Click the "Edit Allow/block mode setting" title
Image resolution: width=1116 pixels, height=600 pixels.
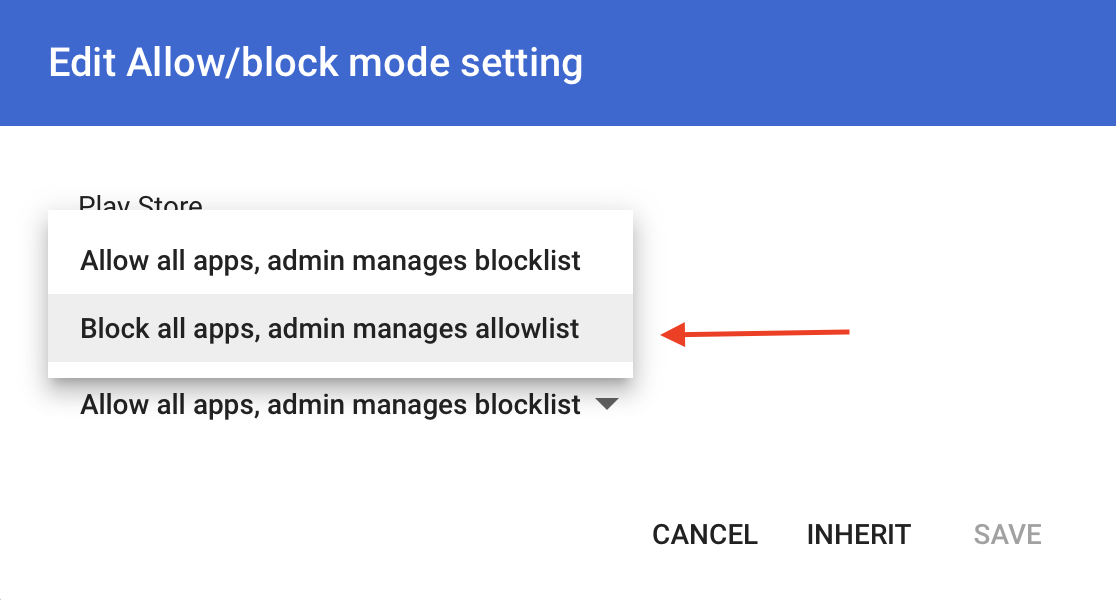[x=315, y=63]
